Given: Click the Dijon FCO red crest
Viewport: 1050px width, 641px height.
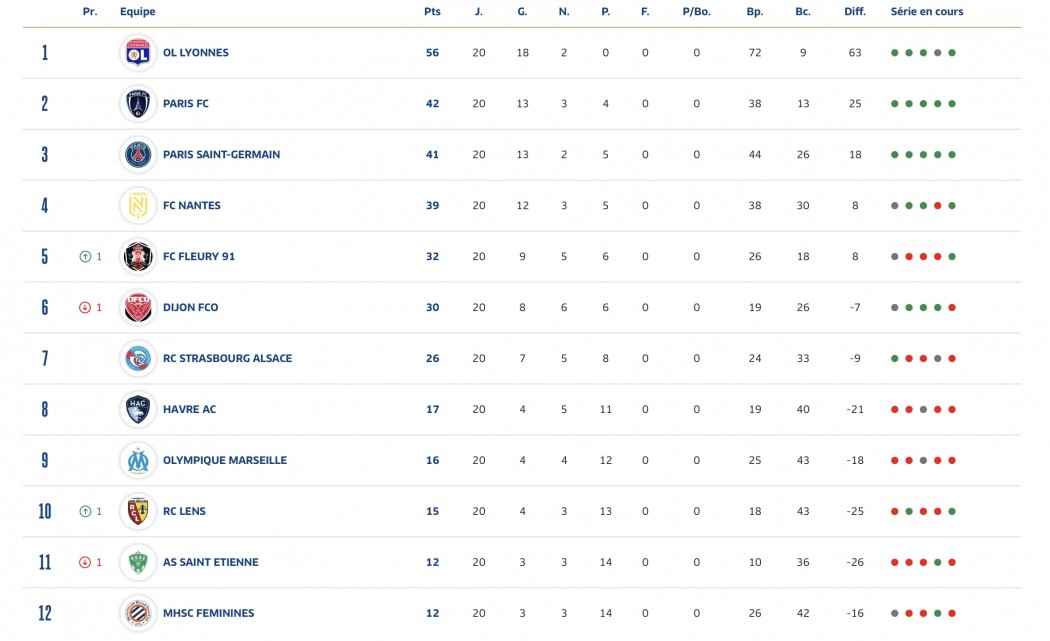Looking at the screenshot, I should pos(138,308).
